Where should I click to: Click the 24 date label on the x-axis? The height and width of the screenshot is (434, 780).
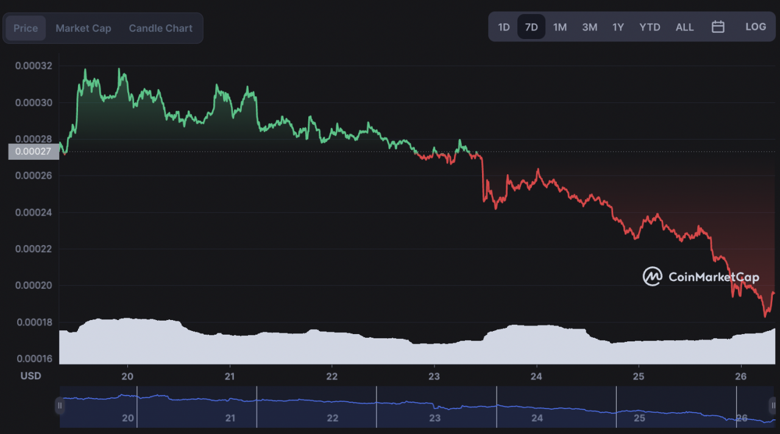pos(537,376)
